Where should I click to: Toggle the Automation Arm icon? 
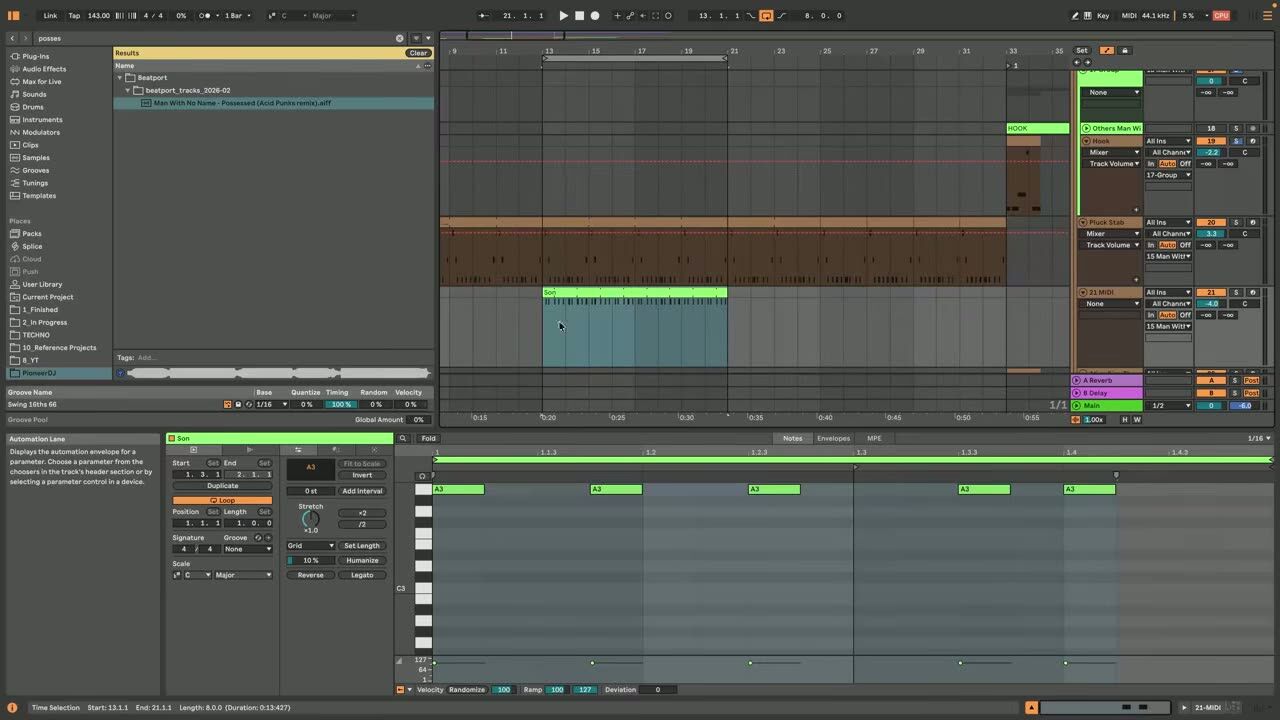click(x=630, y=16)
